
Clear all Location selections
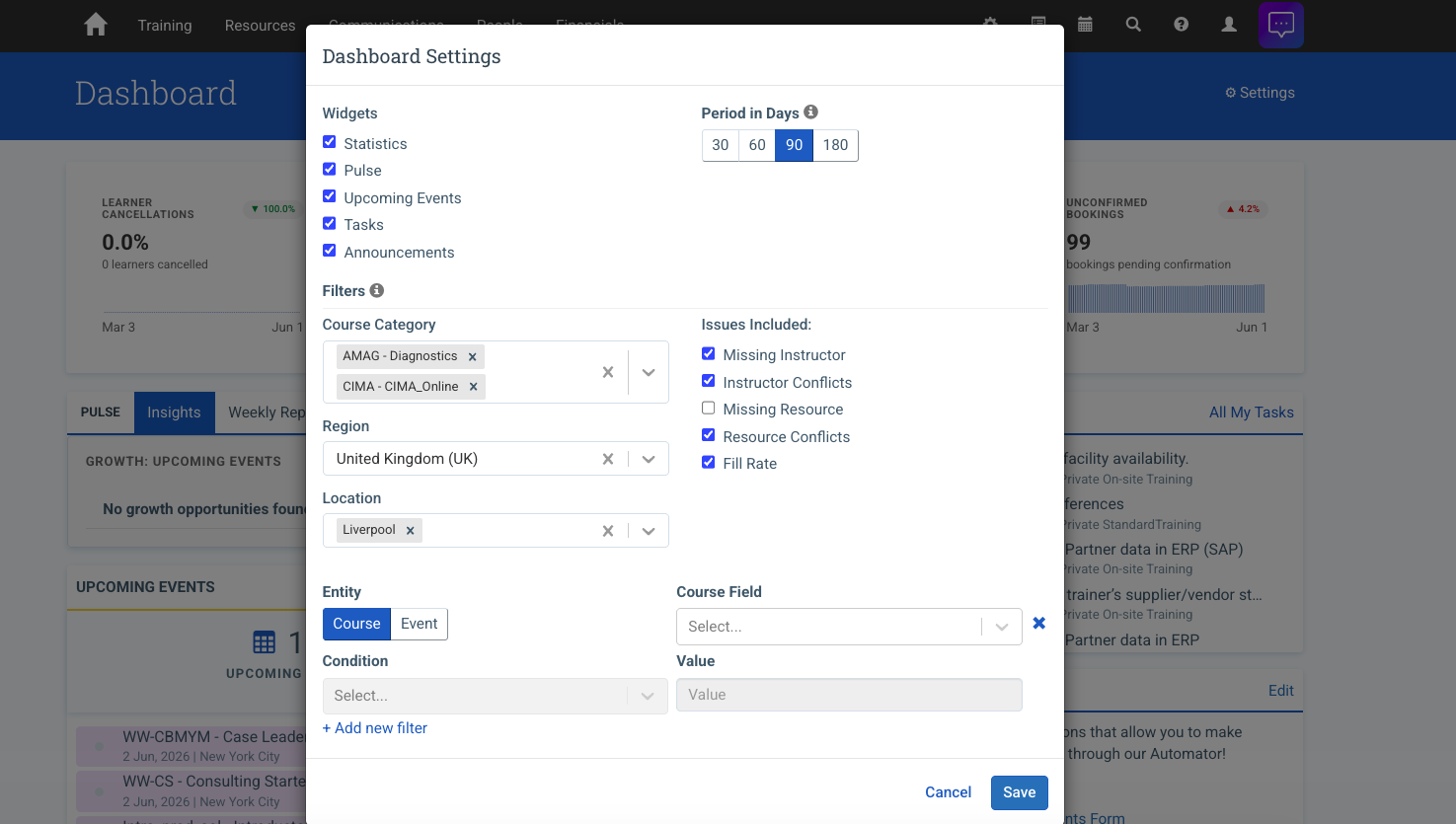pyautogui.click(x=608, y=531)
